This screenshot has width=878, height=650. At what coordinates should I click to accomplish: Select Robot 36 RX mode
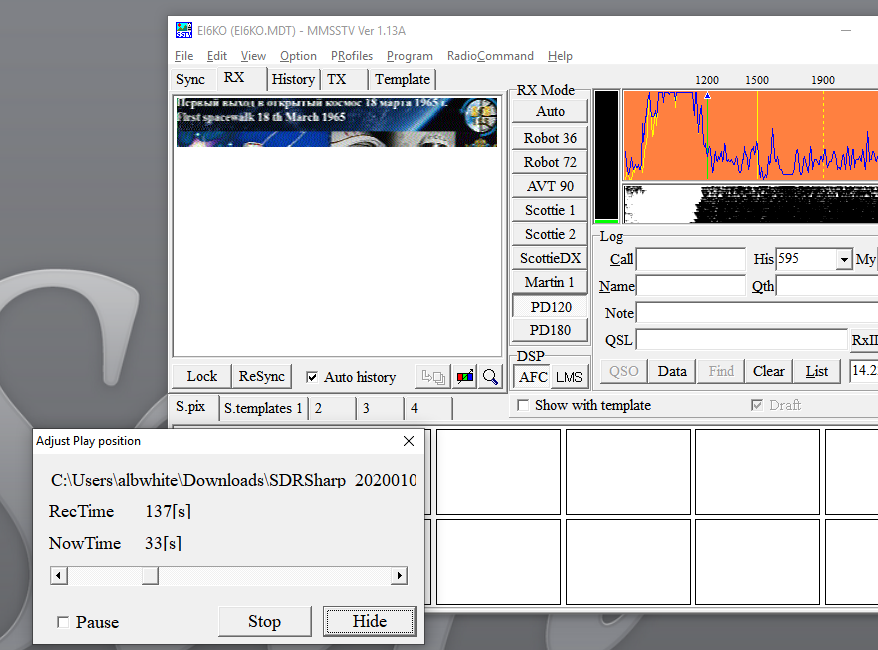[x=550, y=138]
